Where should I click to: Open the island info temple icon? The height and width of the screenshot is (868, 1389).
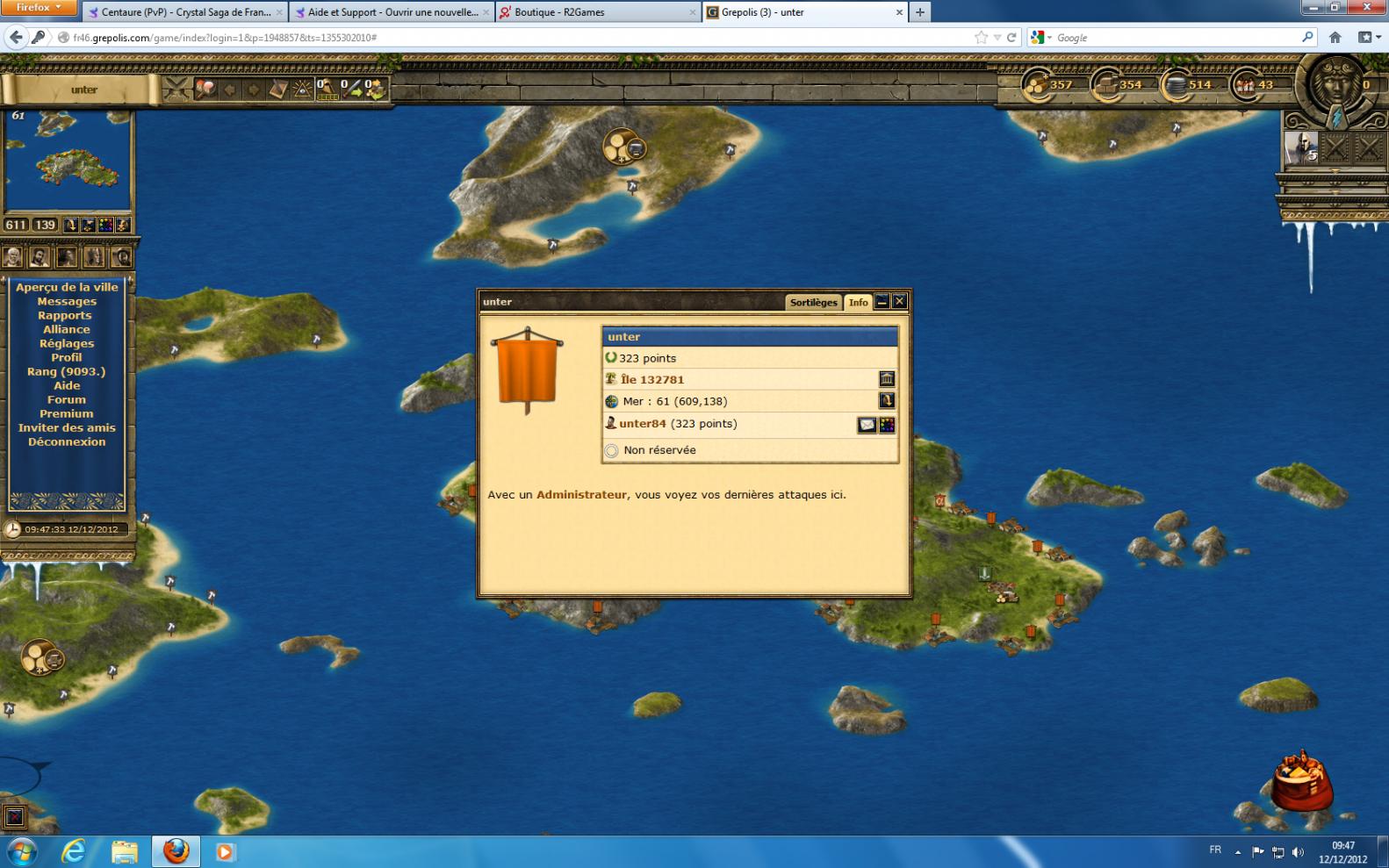click(887, 379)
